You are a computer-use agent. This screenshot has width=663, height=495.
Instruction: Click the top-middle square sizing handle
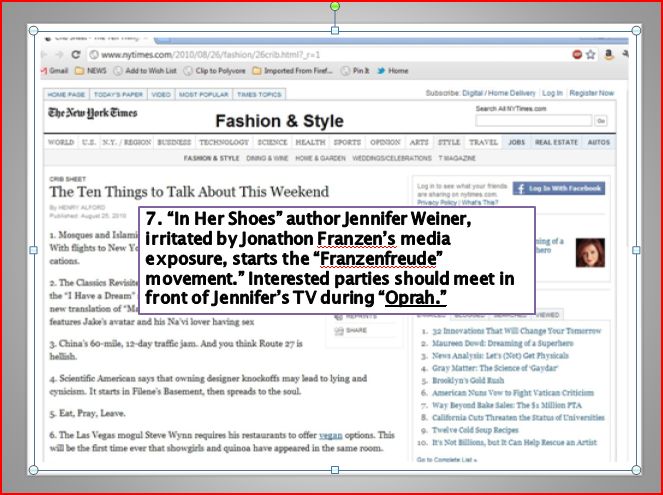point(335,30)
